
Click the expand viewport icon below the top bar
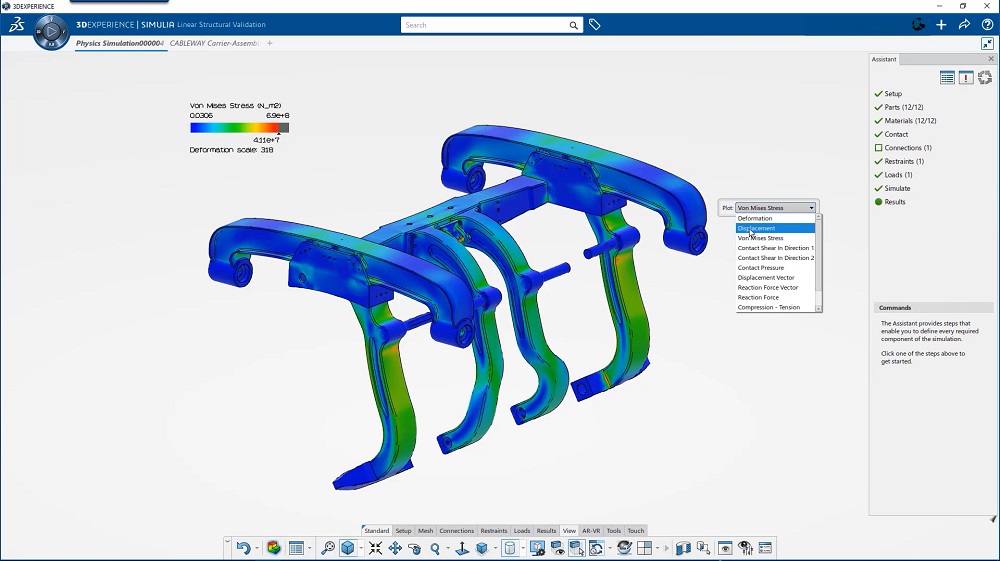pyautogui.click(x=987, y=43)
